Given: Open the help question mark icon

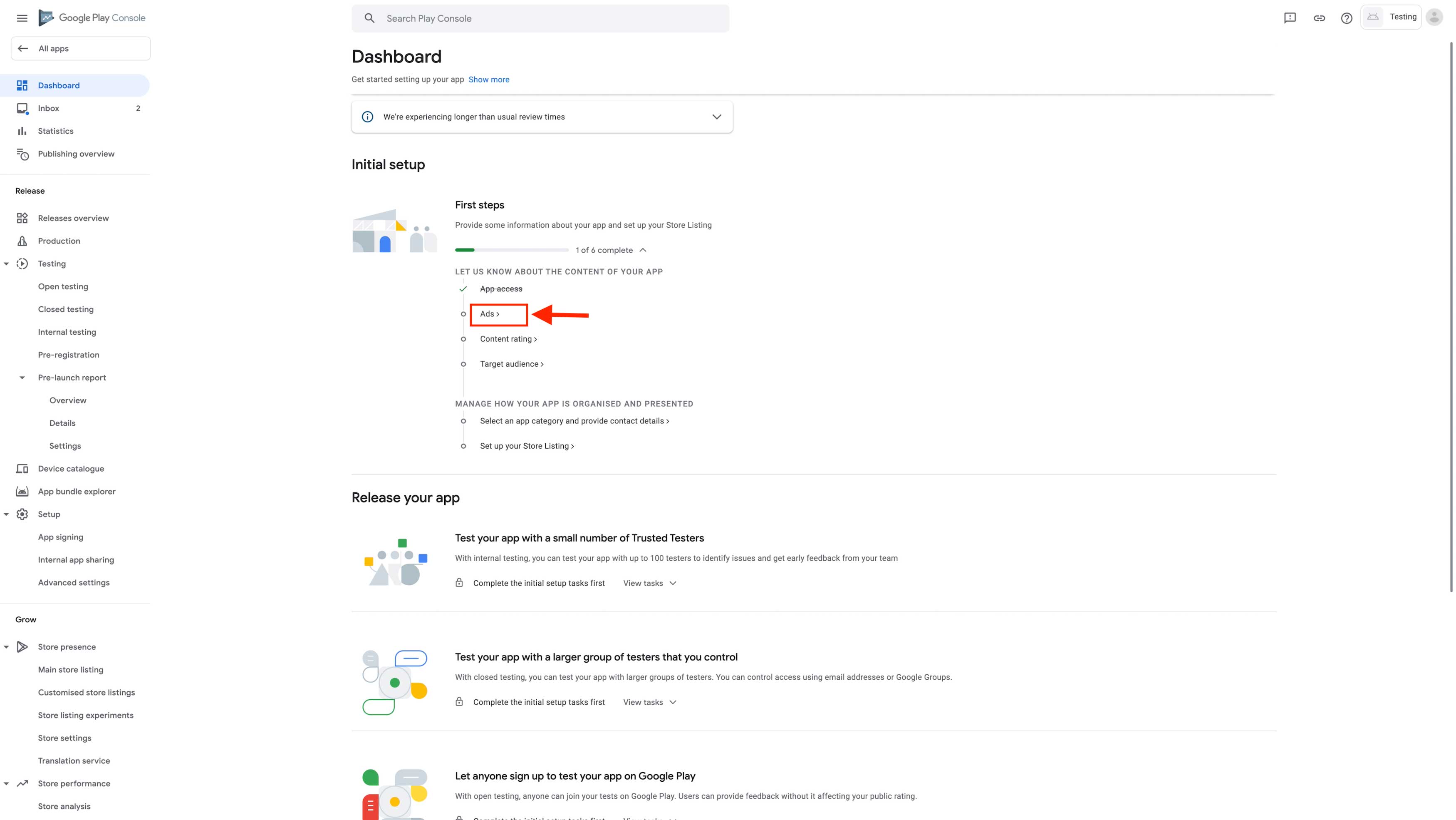Looking at the screenshot, I should (1346, 18).
